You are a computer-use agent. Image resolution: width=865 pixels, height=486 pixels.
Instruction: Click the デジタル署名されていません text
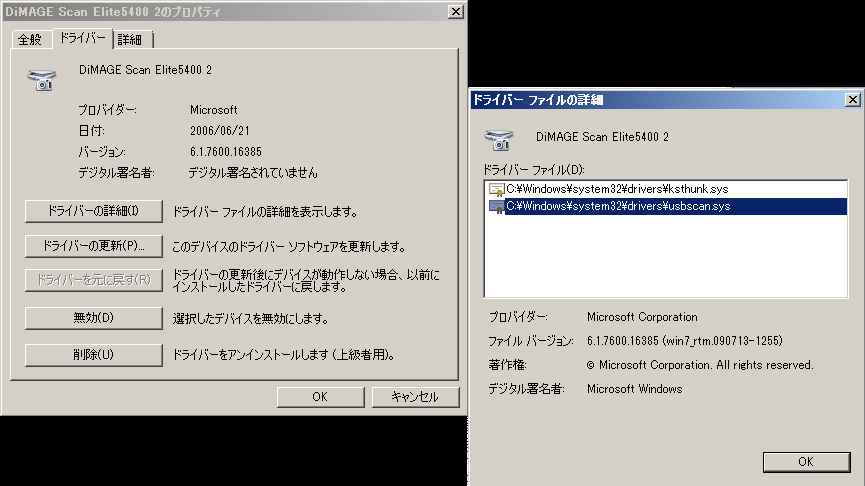coord(253,173)
